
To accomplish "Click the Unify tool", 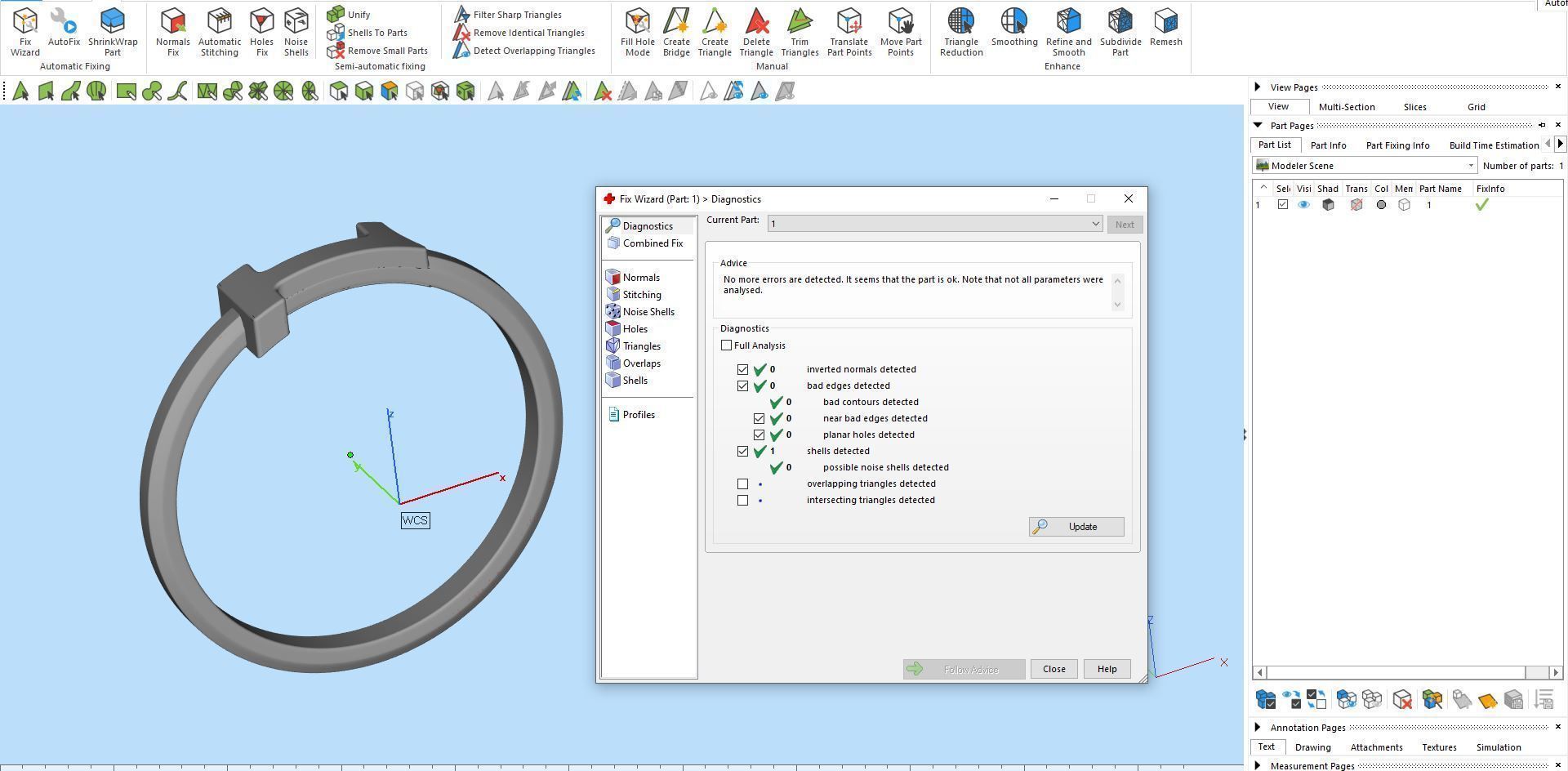I will [x=349, y=15].
